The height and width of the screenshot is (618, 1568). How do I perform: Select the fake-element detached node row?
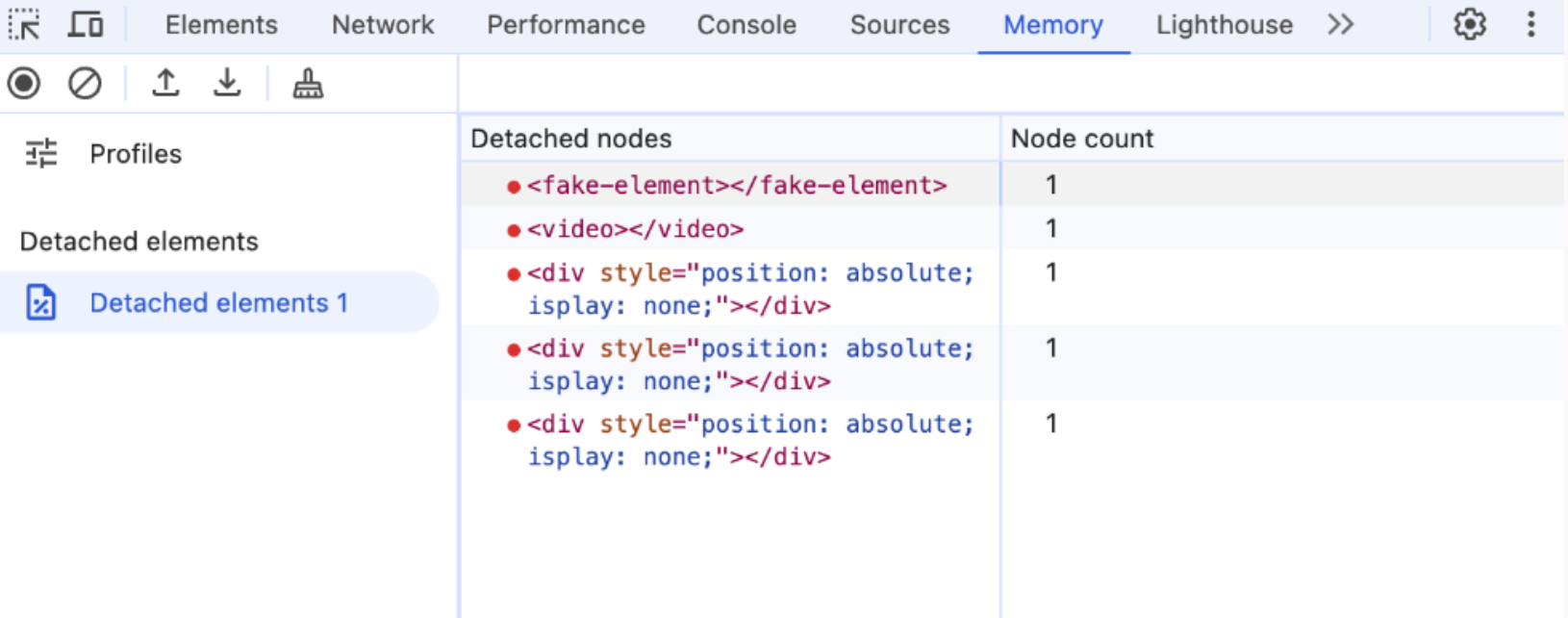(x=1013, y=185)
